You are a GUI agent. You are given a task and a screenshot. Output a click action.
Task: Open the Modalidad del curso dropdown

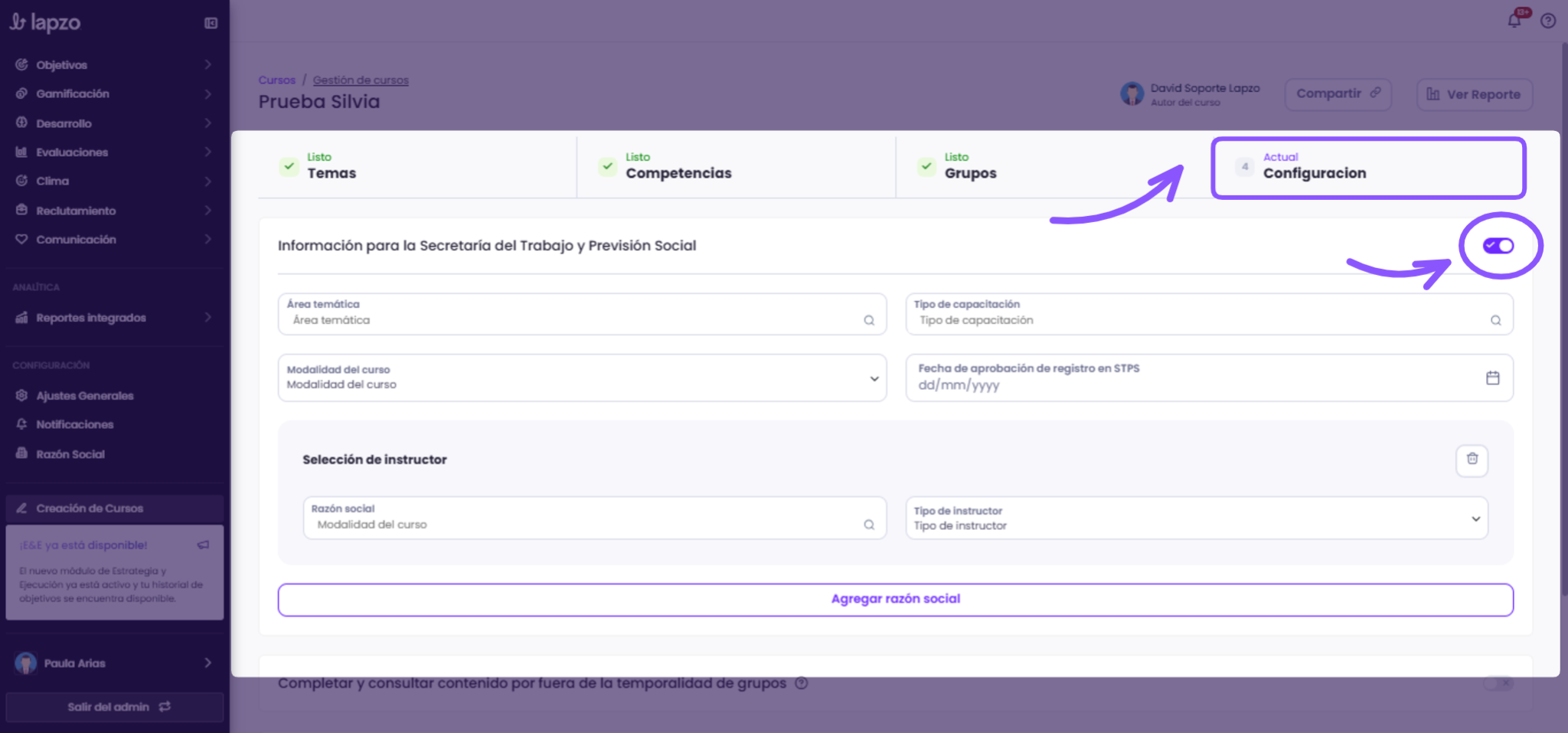(x=582, y=378)
